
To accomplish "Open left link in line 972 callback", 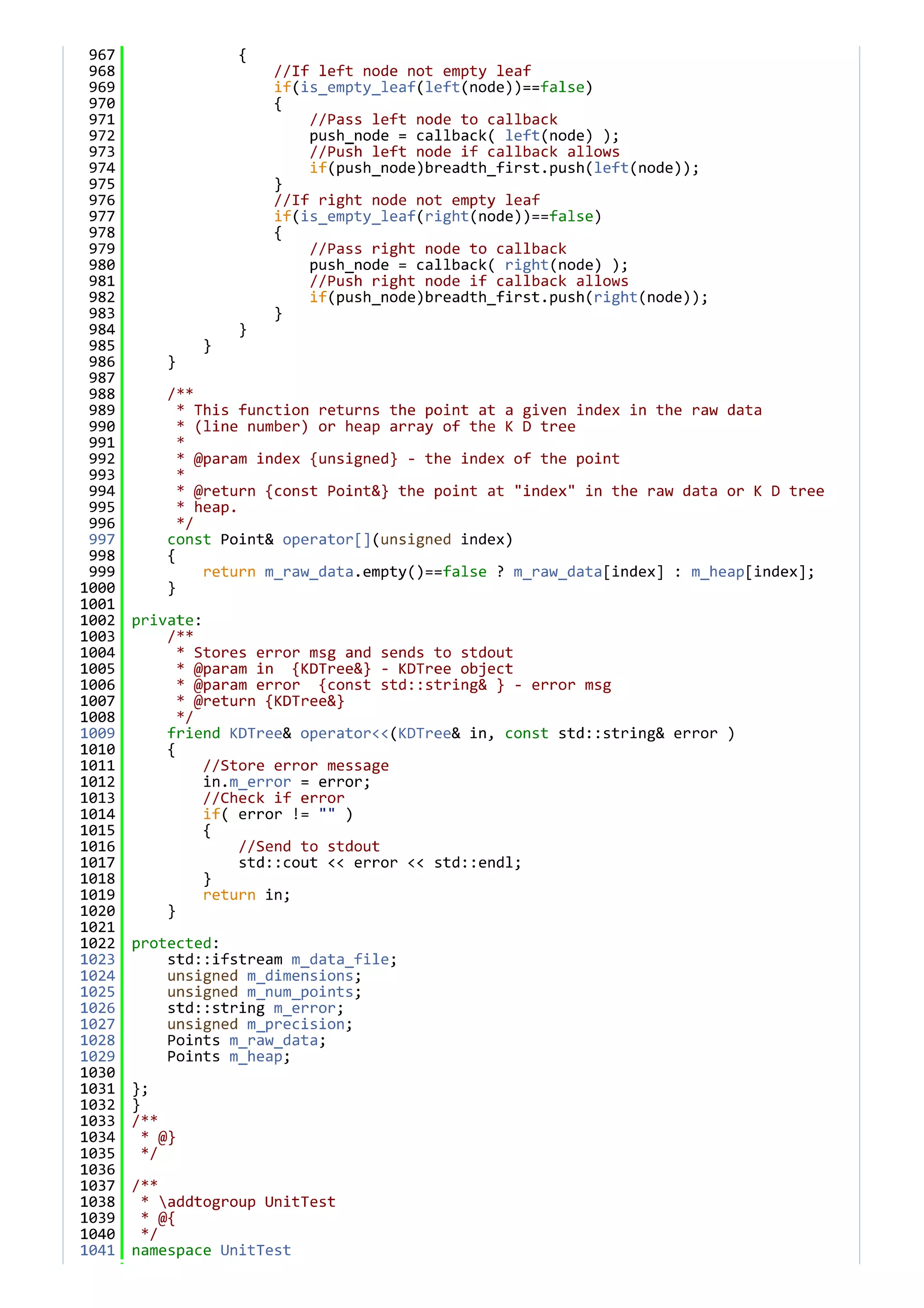I will point(522,135).
